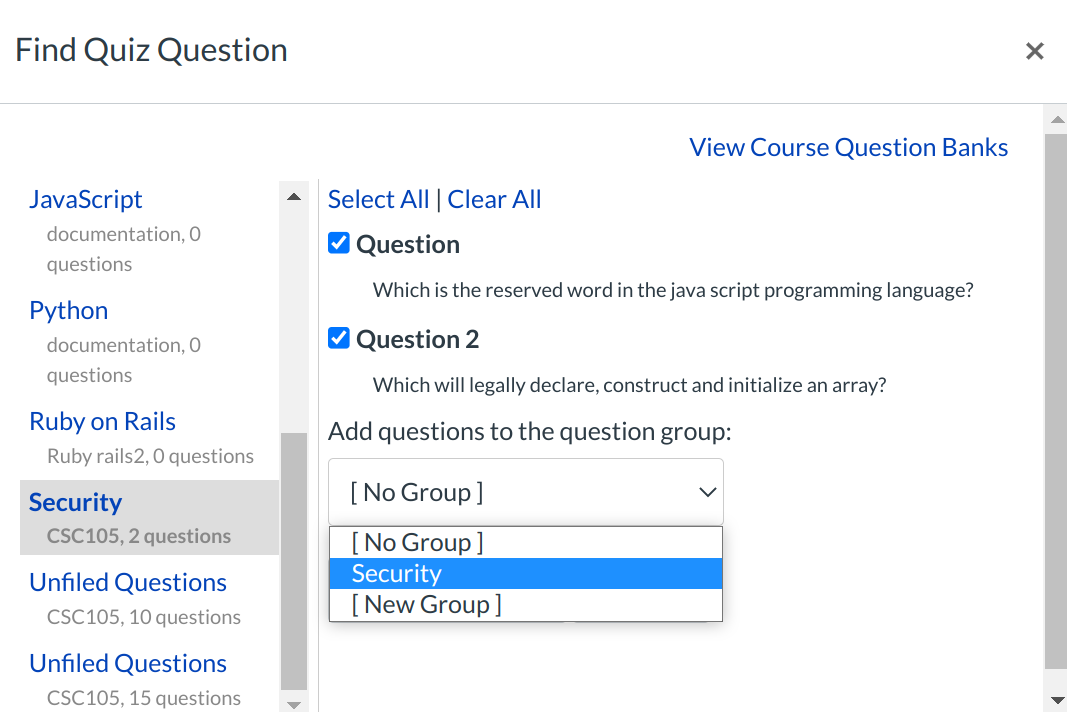The height and width of the screenshot is (712, 1067).
Task: Select the Security question bank
Action: tap(76, 502)
